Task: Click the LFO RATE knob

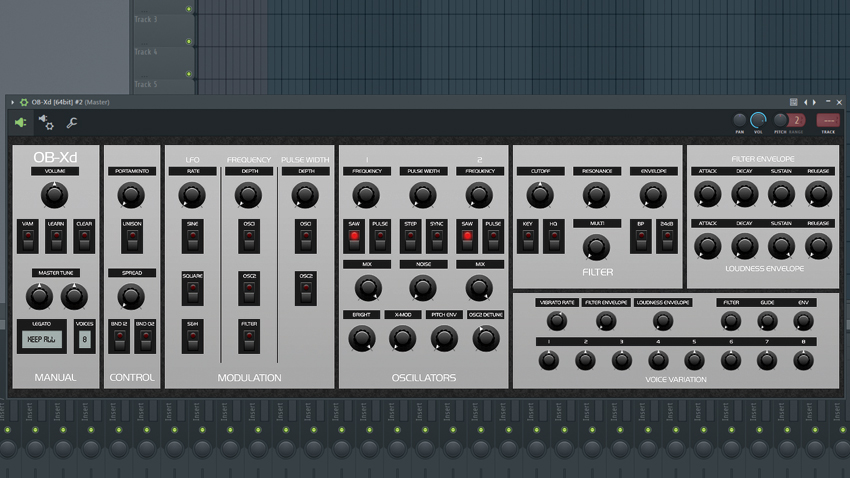Action: [192, 195]
